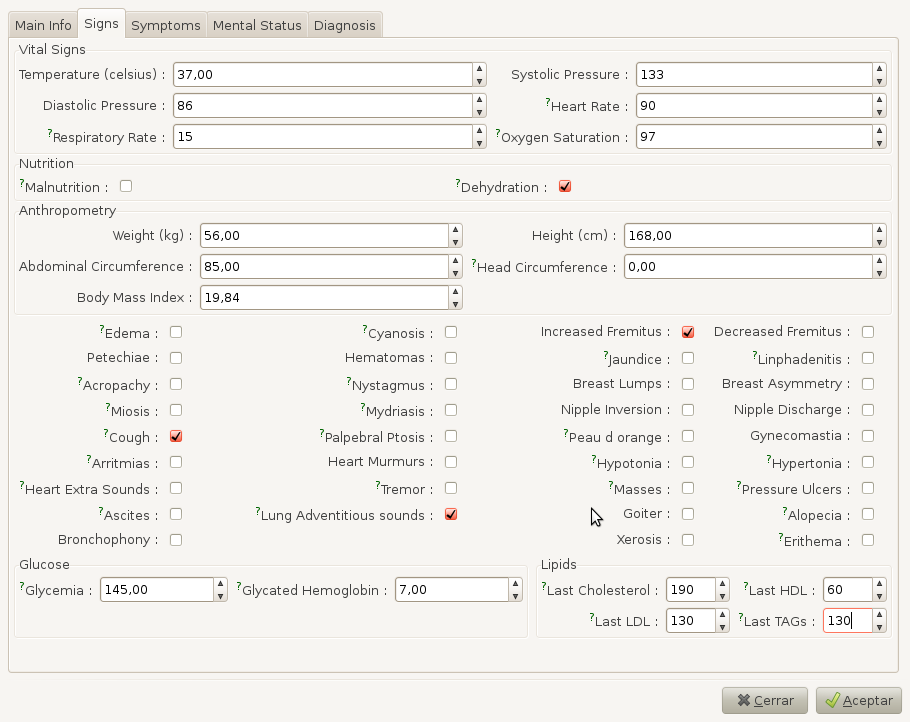Decrease Systolic Pressure using down arrow

879,81
